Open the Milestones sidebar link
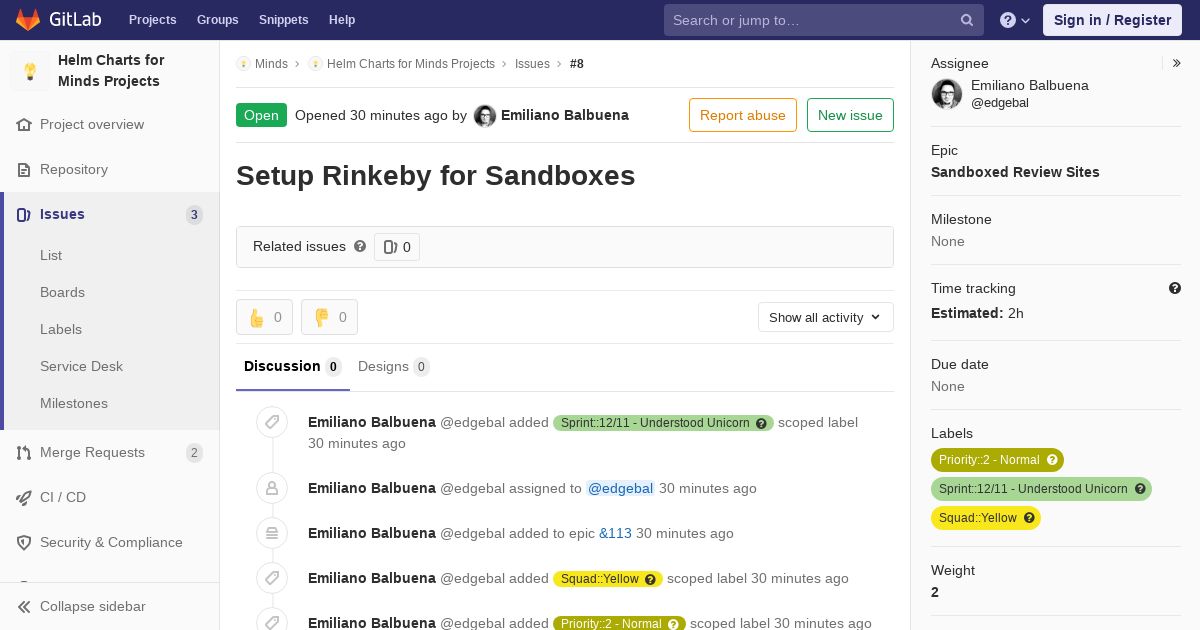The height and width of the screenshot is (630, 1200). (x=74, y=404)
